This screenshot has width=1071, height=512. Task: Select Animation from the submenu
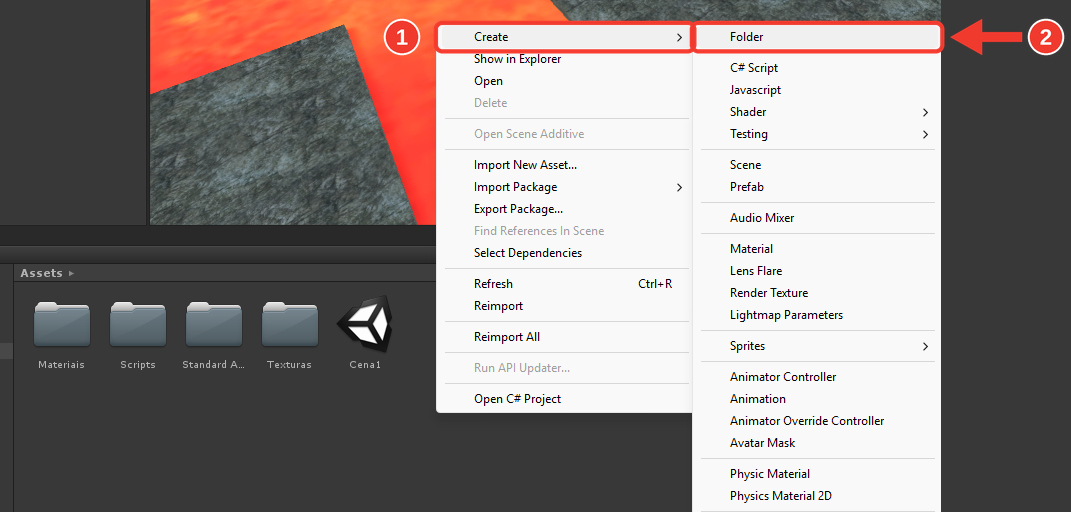pyautogui.click(x=817, y=399)
